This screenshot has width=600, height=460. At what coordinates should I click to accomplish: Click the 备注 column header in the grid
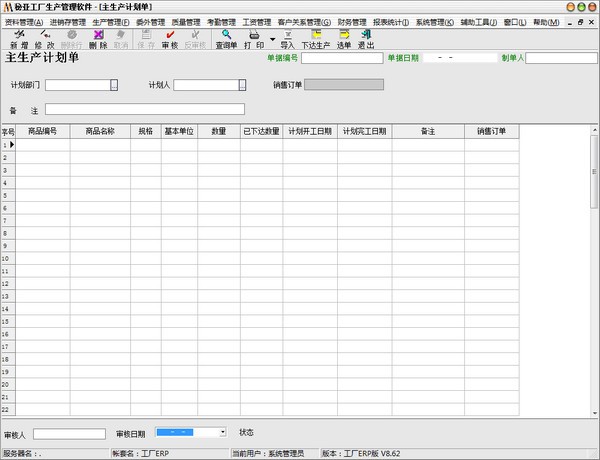tap(428, 131)
